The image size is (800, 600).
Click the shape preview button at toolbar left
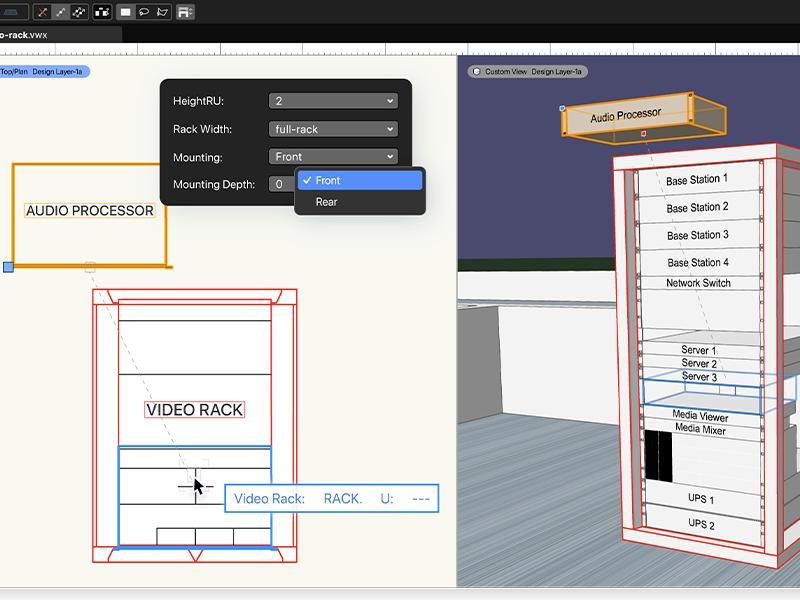[12, 12]
